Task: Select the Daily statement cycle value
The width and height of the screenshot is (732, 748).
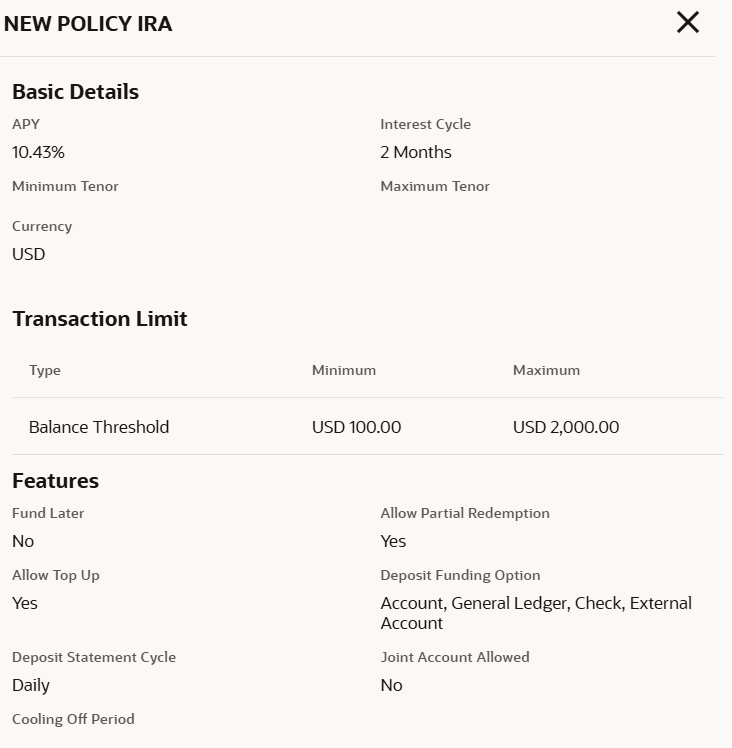Action: pos(31,685)
